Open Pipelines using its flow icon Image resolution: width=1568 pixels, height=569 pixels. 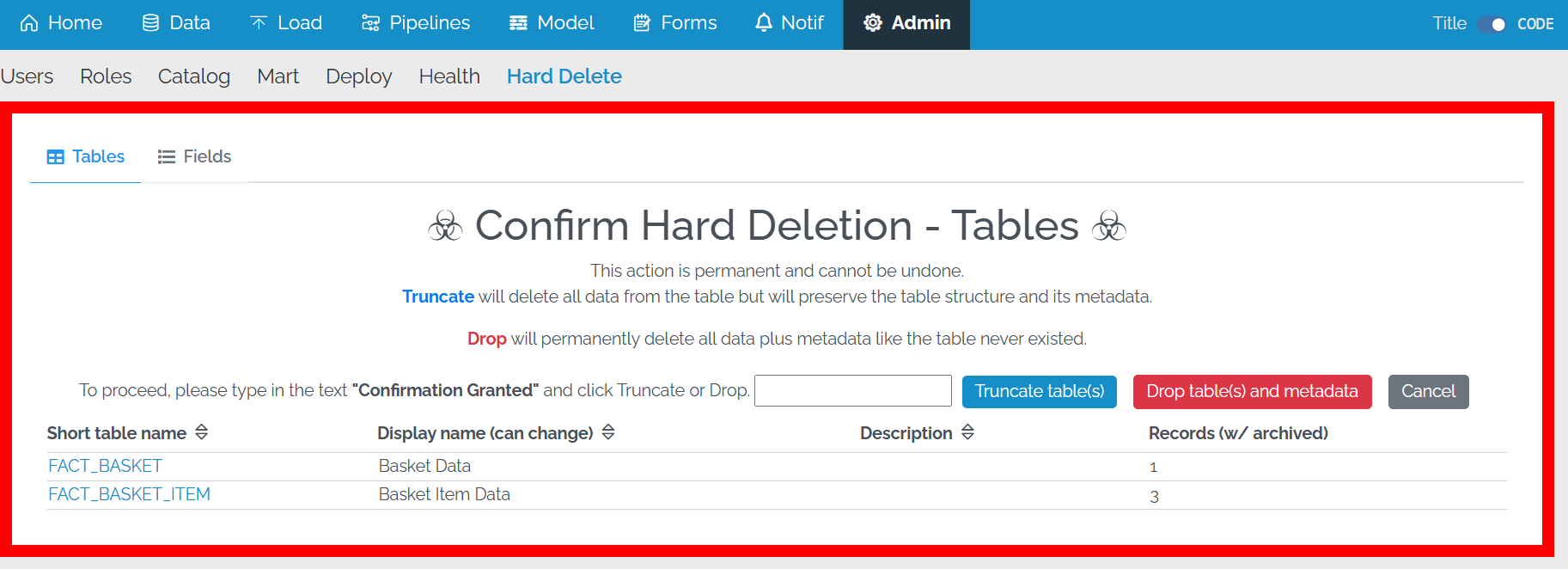pyautogui.click(x=369, y=23)
